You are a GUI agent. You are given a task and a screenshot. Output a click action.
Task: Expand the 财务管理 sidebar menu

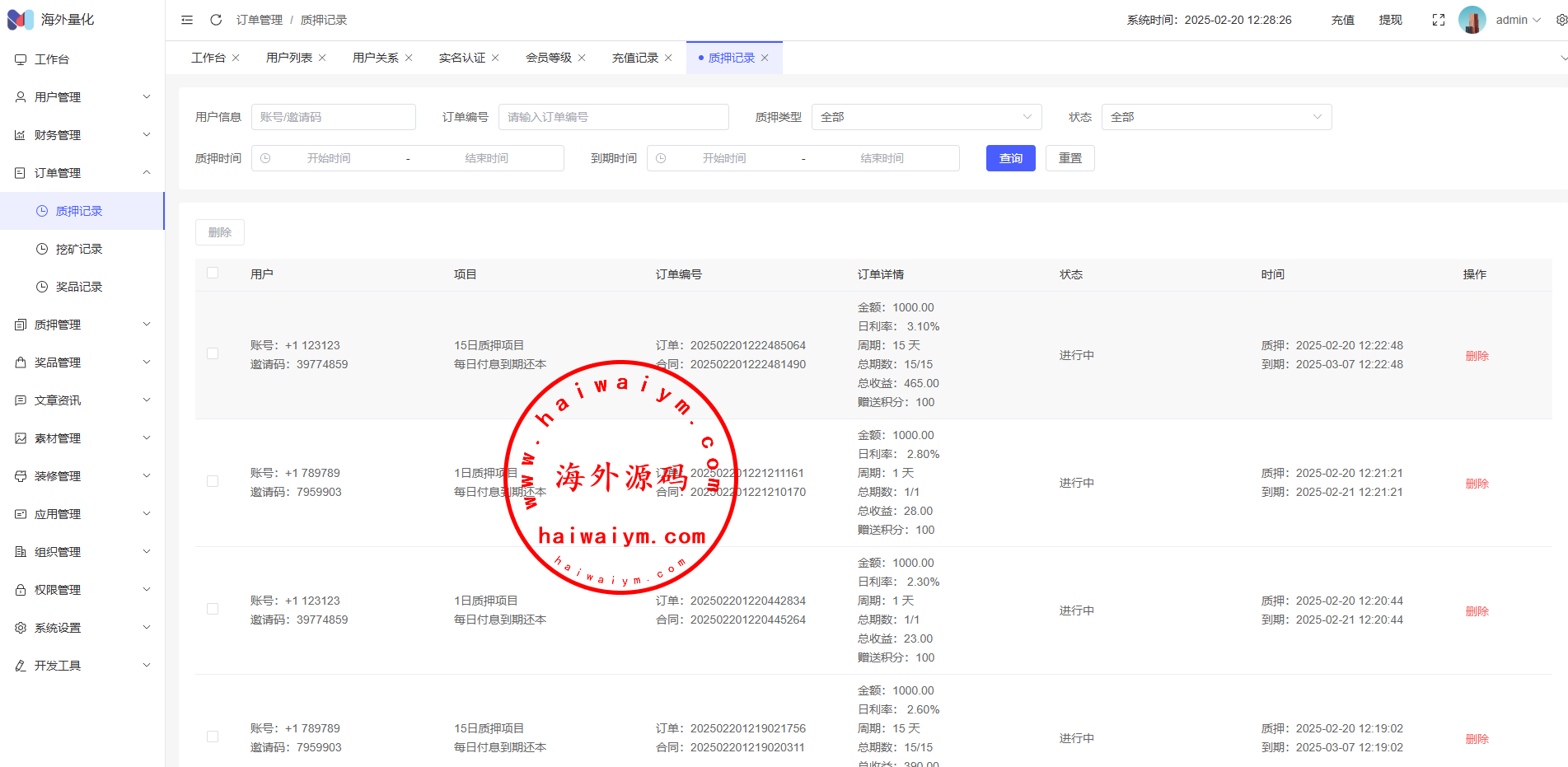pyautogui.click(x=82, y=135)
